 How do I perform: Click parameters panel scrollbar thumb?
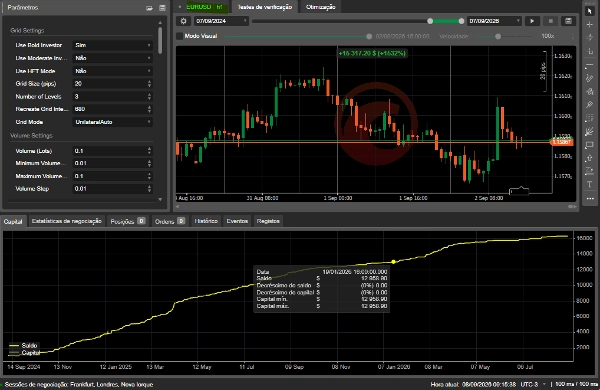pyautogui.click(x=160, y=40)
